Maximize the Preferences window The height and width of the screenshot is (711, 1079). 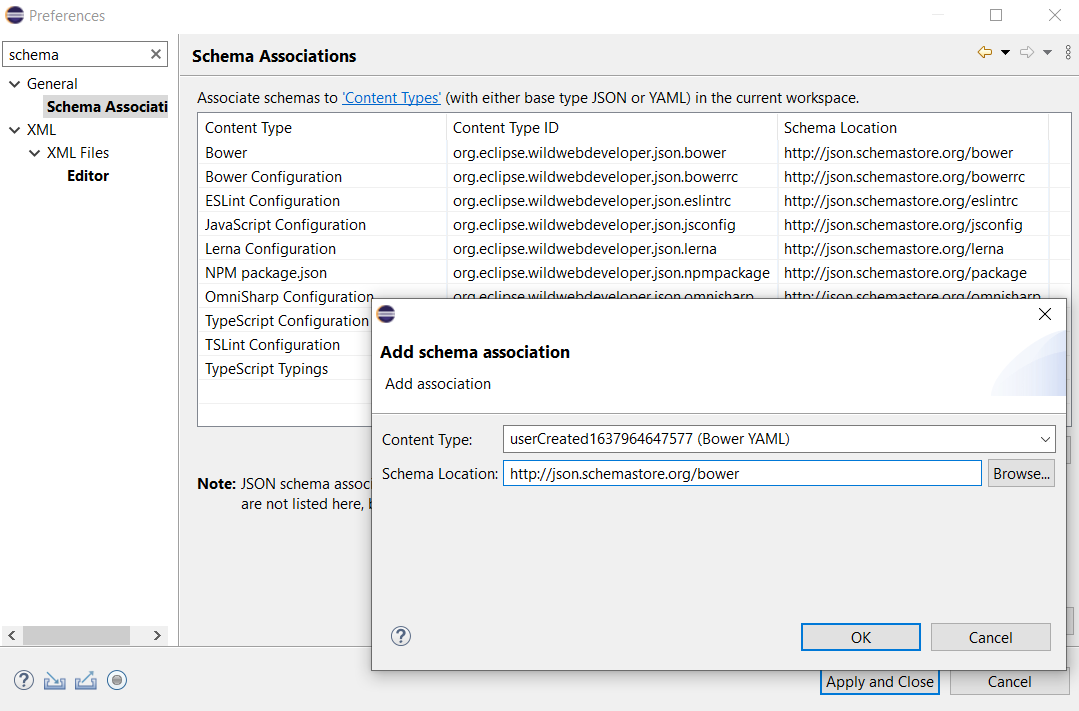pyautogui.click(x=996, y=15)
